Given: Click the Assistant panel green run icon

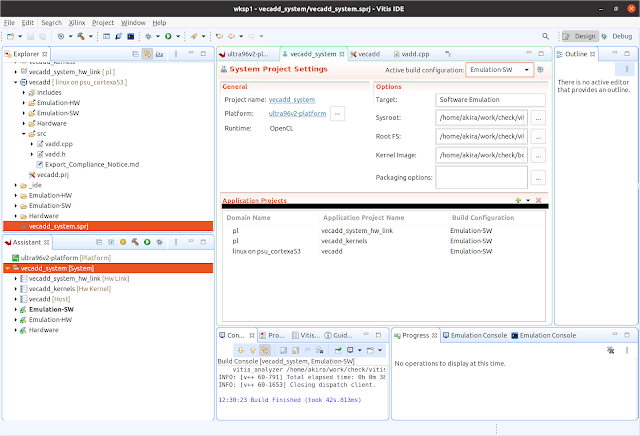Looking at the screenshot, I should (x=147, y=242).
